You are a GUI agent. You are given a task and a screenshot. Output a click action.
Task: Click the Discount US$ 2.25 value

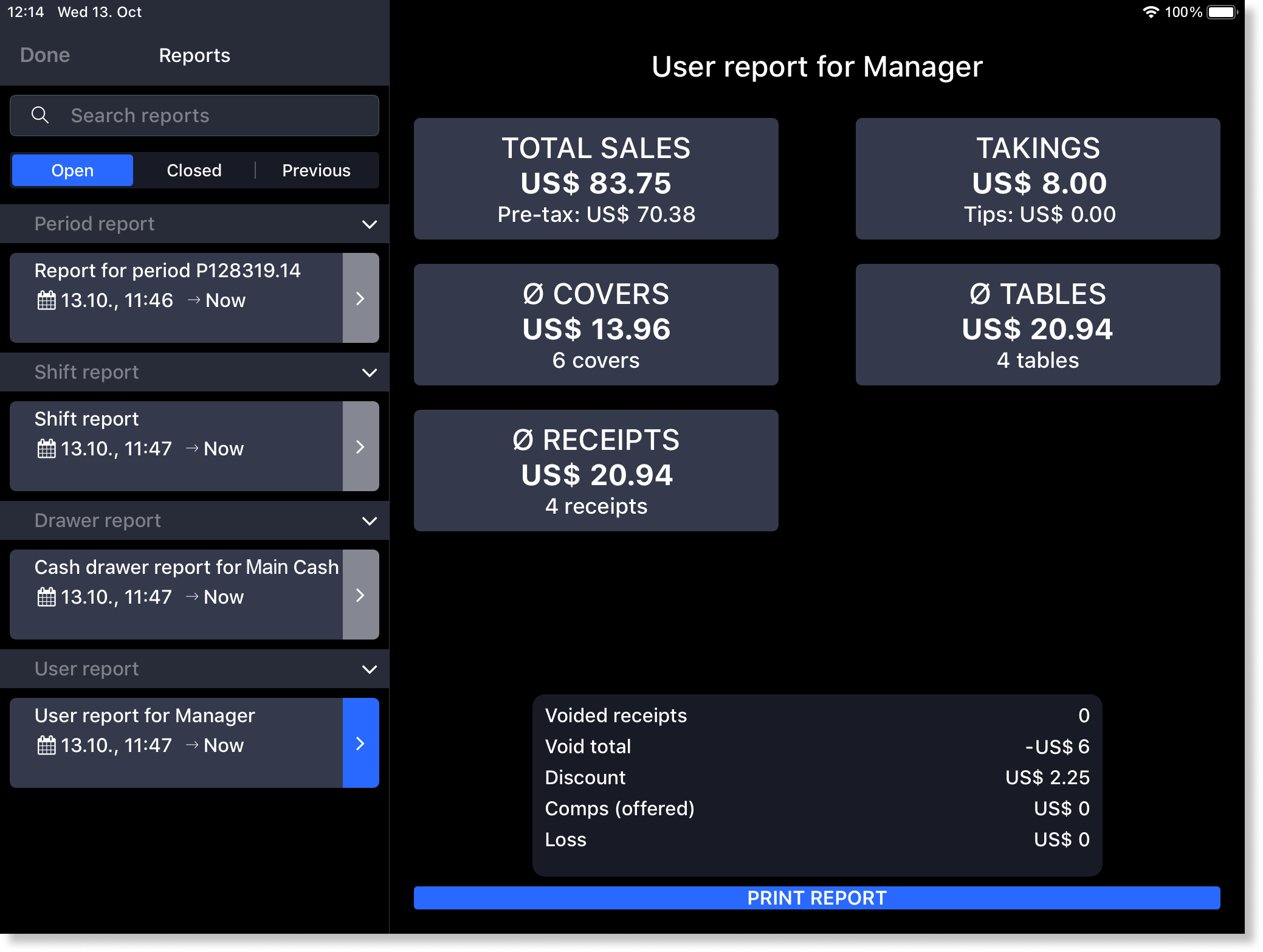pyautogui.click(x=1047, y=778)
